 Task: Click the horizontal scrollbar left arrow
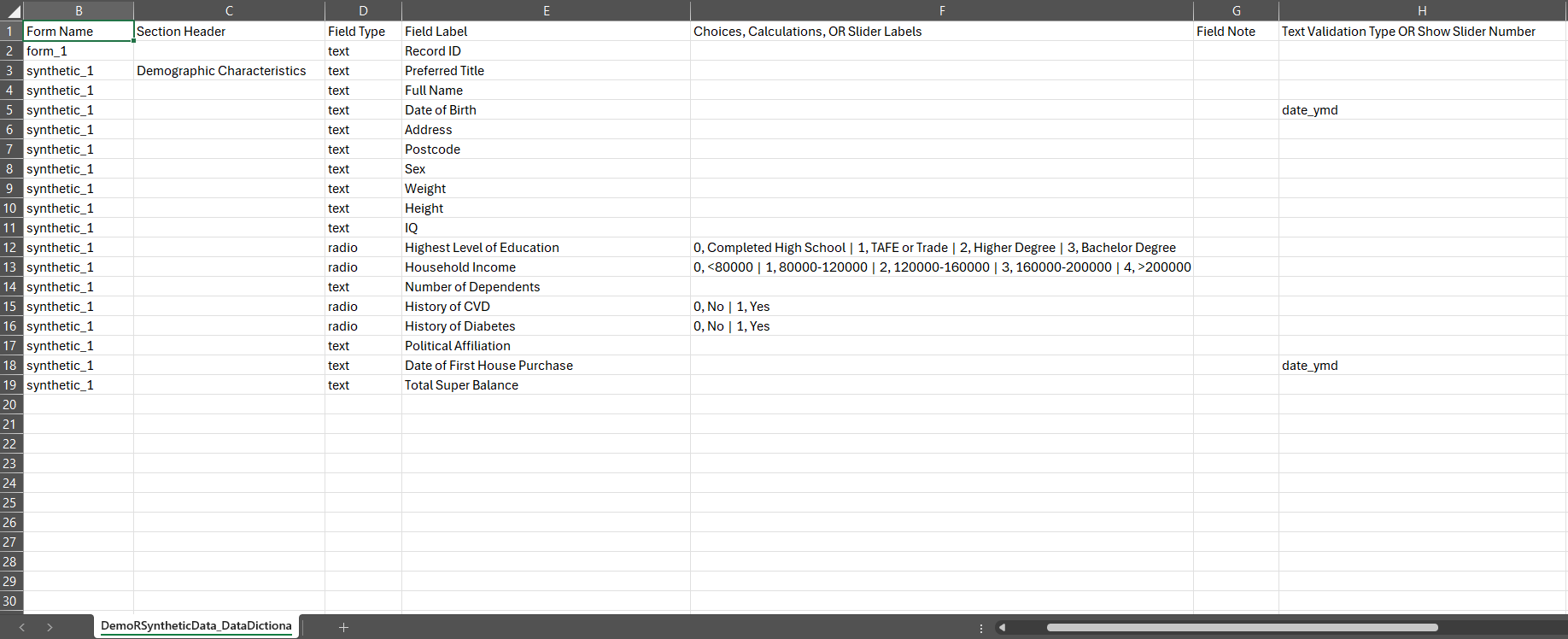(x=1002, y=627)
